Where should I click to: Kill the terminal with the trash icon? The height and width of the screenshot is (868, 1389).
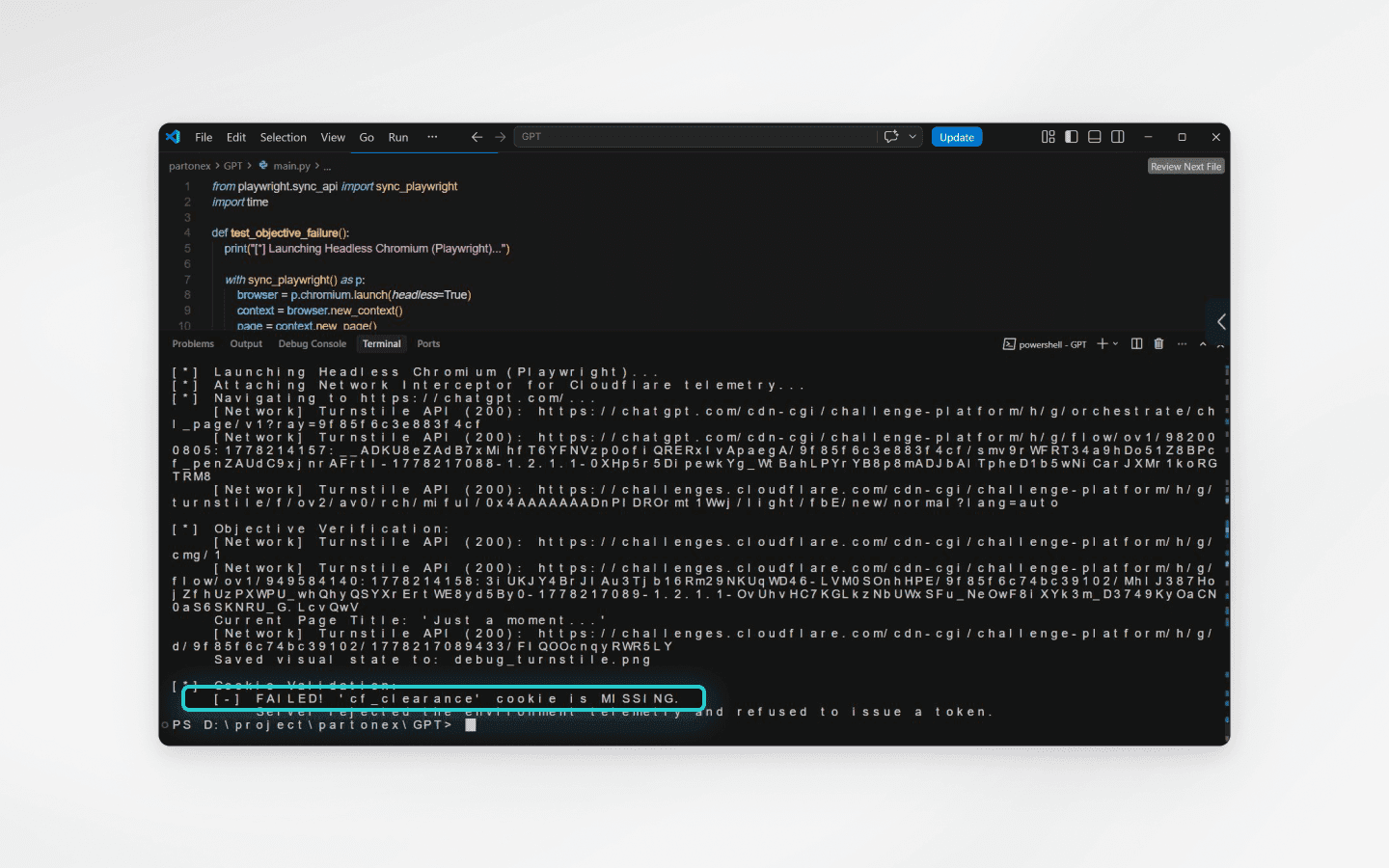tap(1158, 344)
